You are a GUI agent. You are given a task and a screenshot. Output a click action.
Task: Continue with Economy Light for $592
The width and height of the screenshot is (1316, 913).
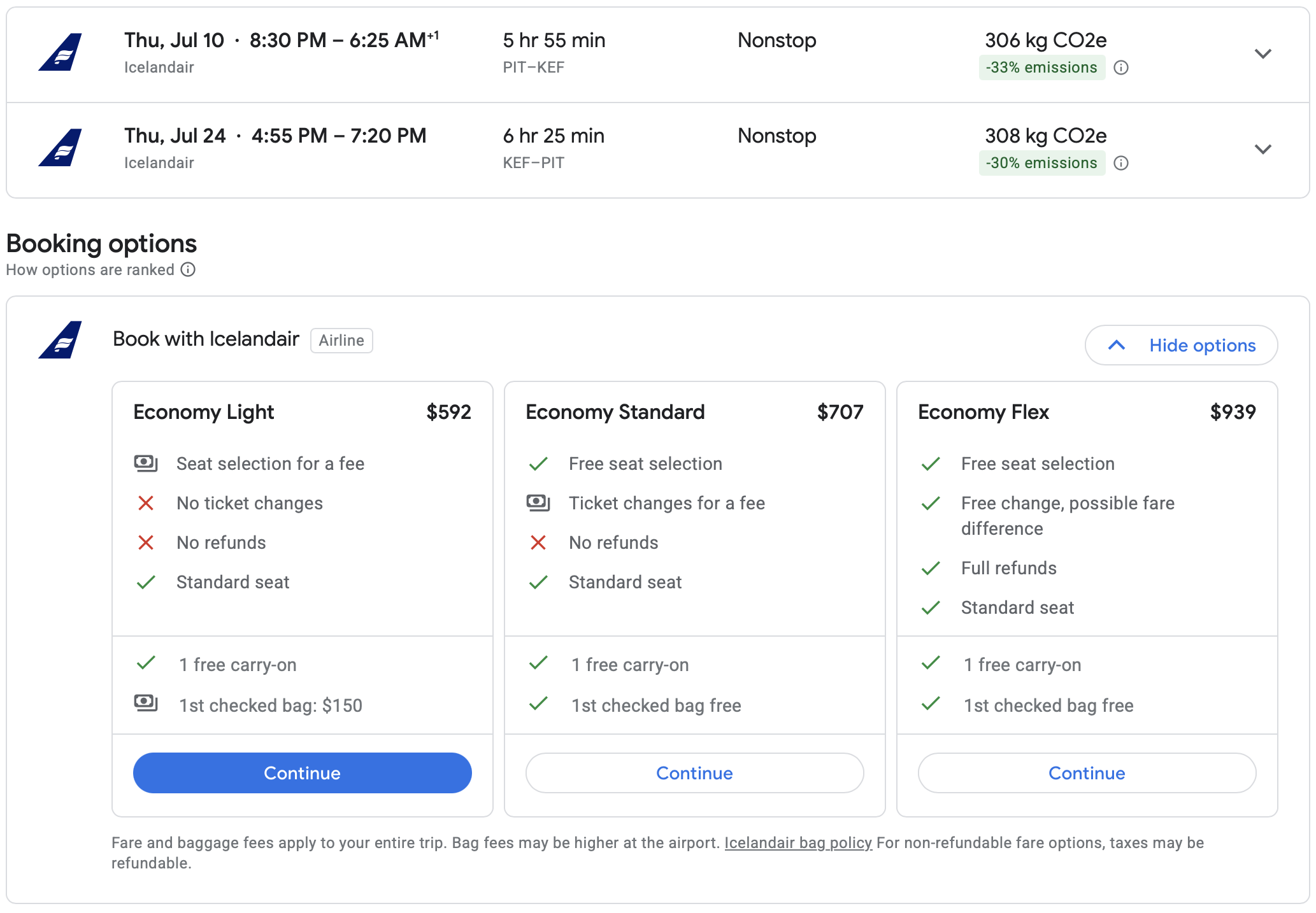pos(302,773)
